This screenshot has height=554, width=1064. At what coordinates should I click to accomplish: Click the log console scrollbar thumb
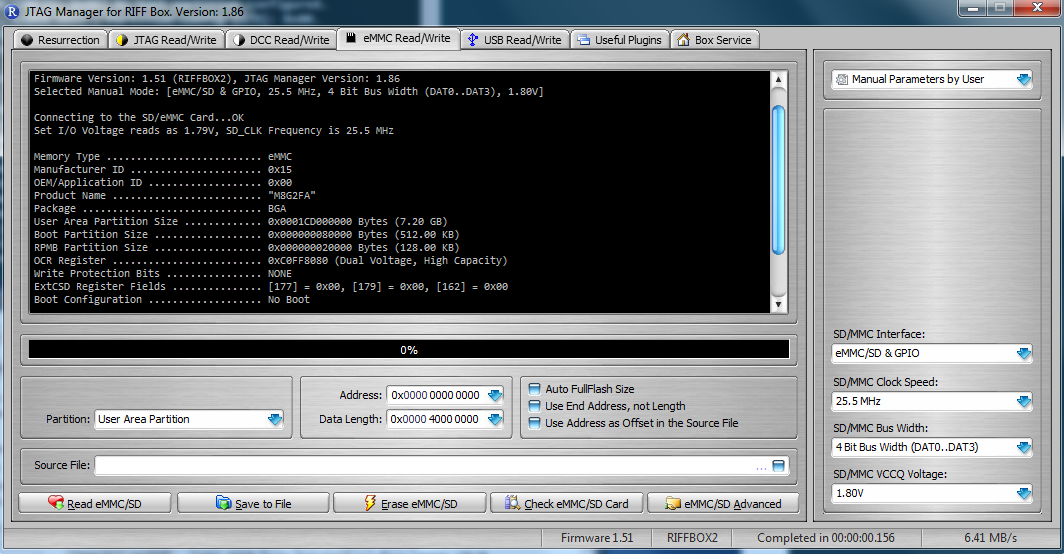[778, 180]
